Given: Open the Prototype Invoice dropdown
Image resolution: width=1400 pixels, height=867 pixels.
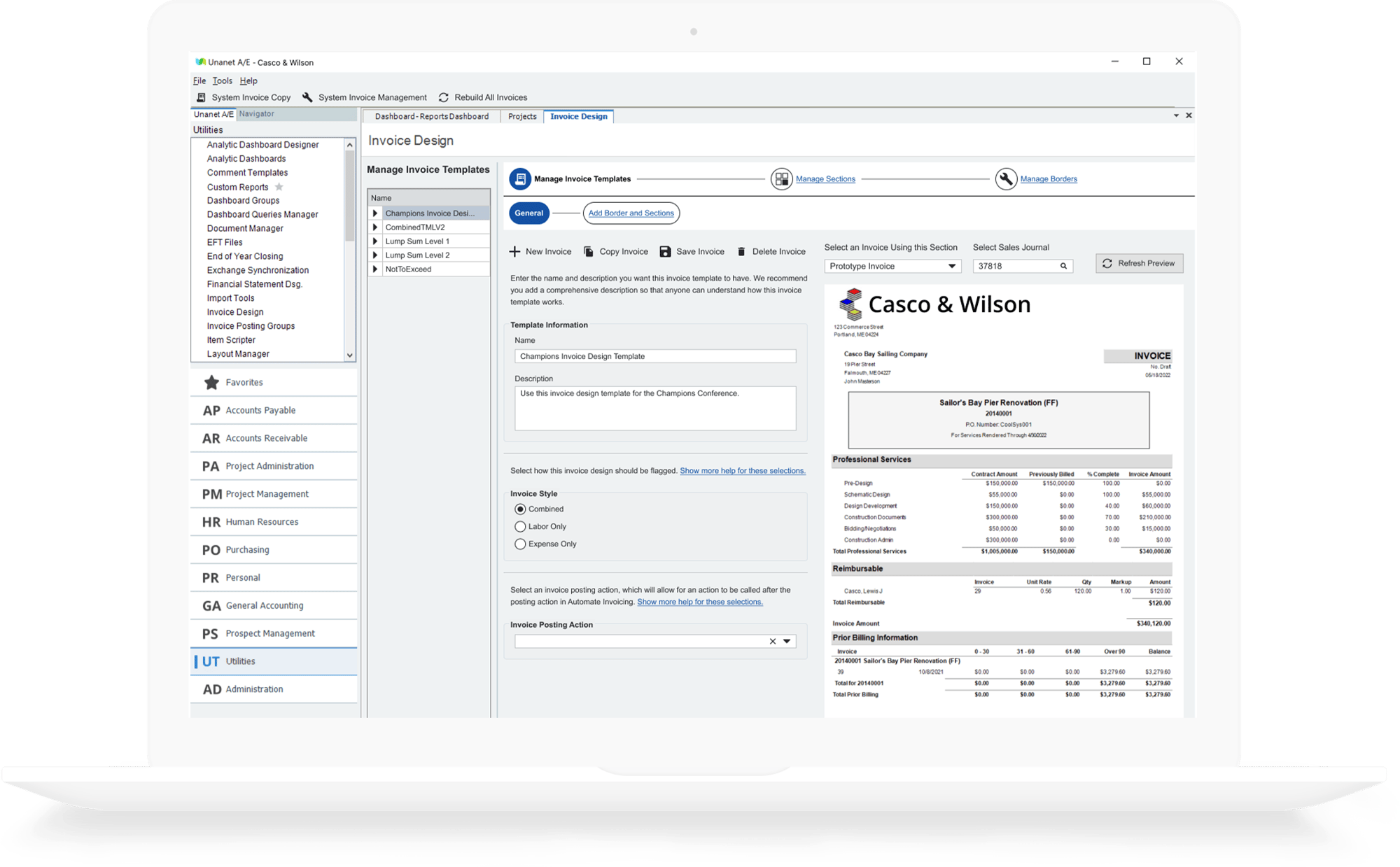Looking at the screenshot, I should [x=951, y=266].
